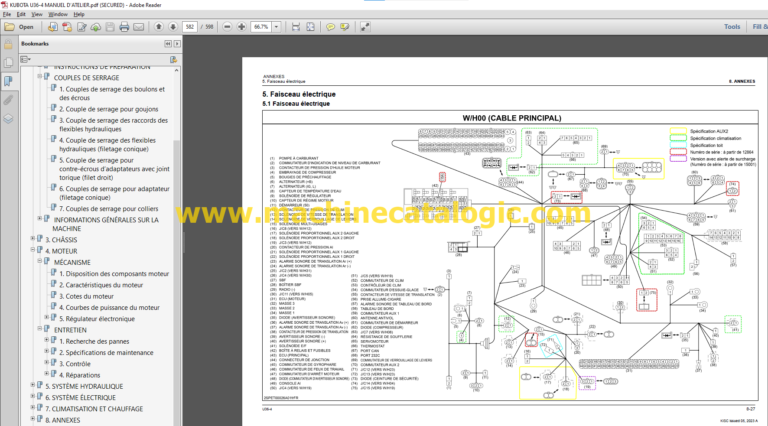The image size is (768, 426).
Task: Open the Fill & Sign pane
Action: 760,27
